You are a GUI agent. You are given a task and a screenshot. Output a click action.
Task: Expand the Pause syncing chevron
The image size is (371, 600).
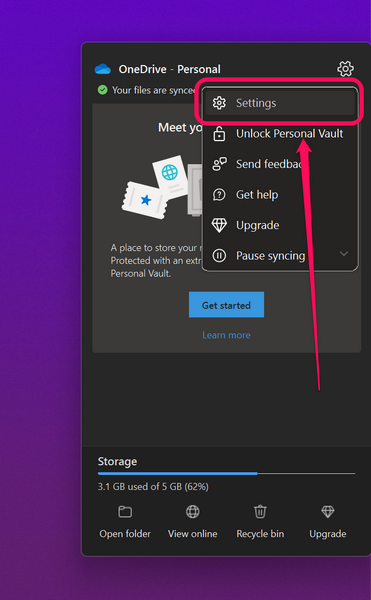[x=344, y=254]
